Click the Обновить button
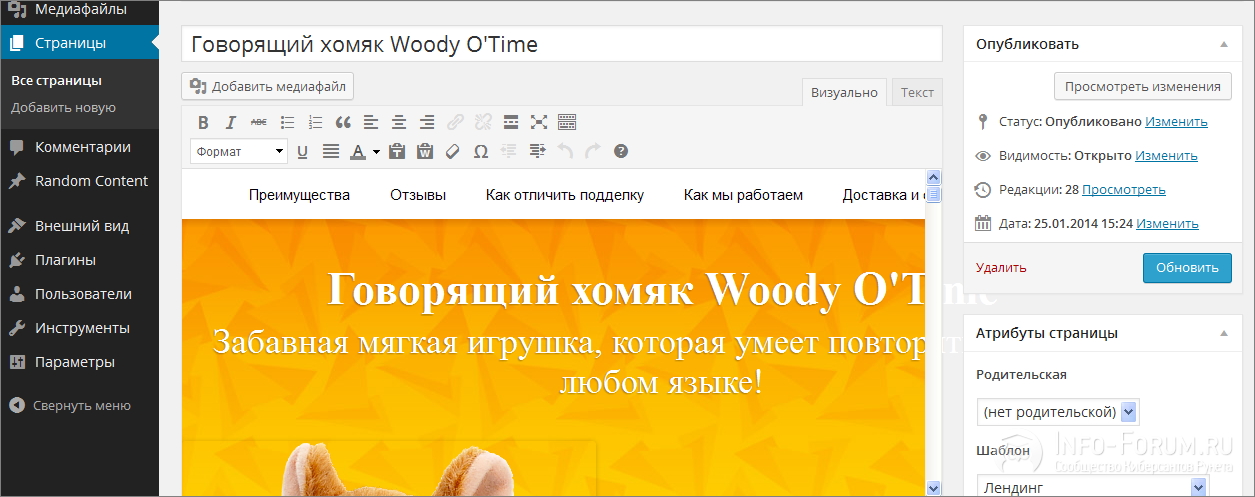The width and height of the screenshot is (1255, 497). [x=1187, y=268]
